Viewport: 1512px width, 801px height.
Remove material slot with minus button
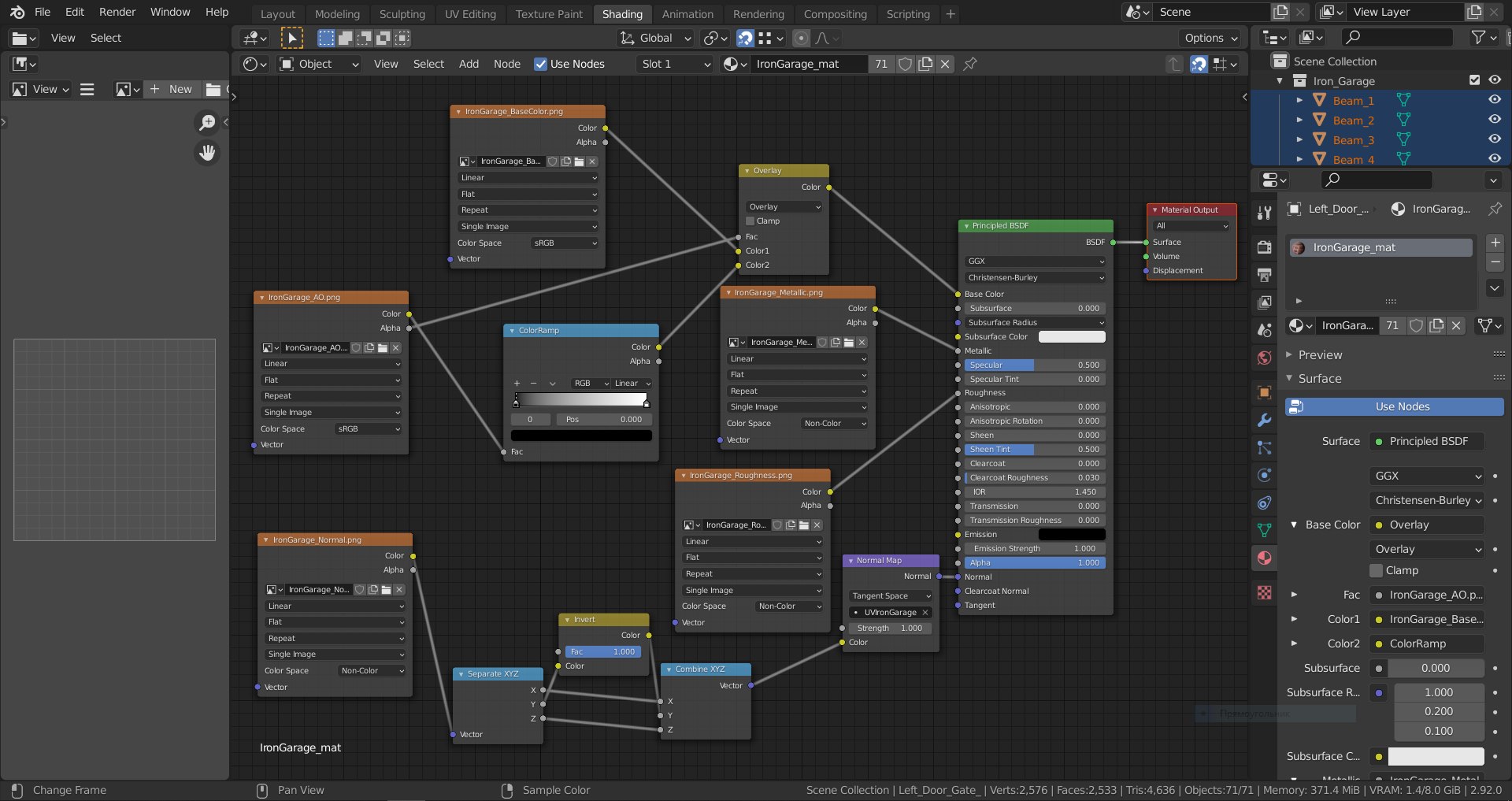[x=1495, y=262]
